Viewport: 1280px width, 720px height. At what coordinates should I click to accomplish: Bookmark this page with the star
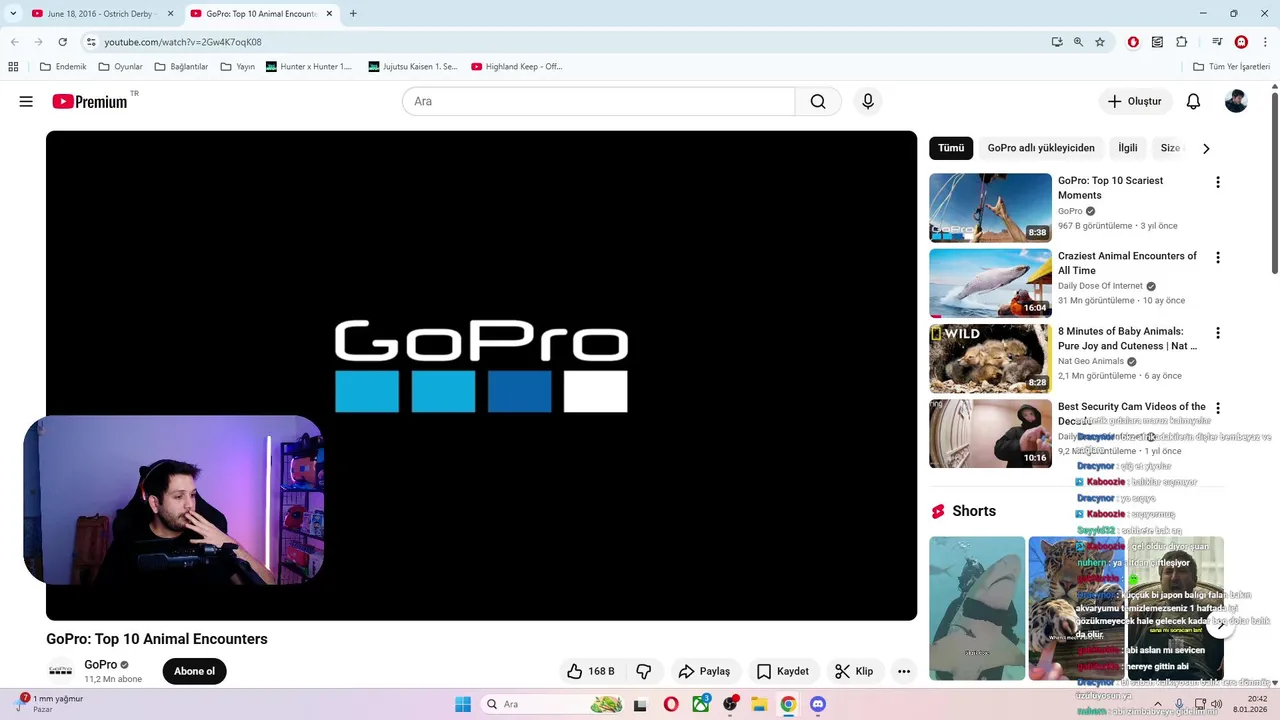click(x=1100, y=42)
